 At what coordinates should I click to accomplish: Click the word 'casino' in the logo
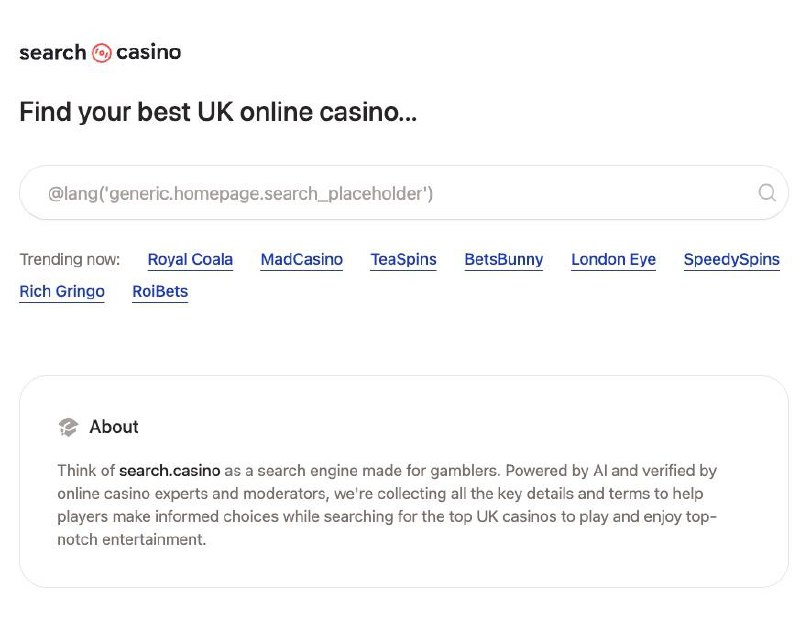tap(149, 53)
